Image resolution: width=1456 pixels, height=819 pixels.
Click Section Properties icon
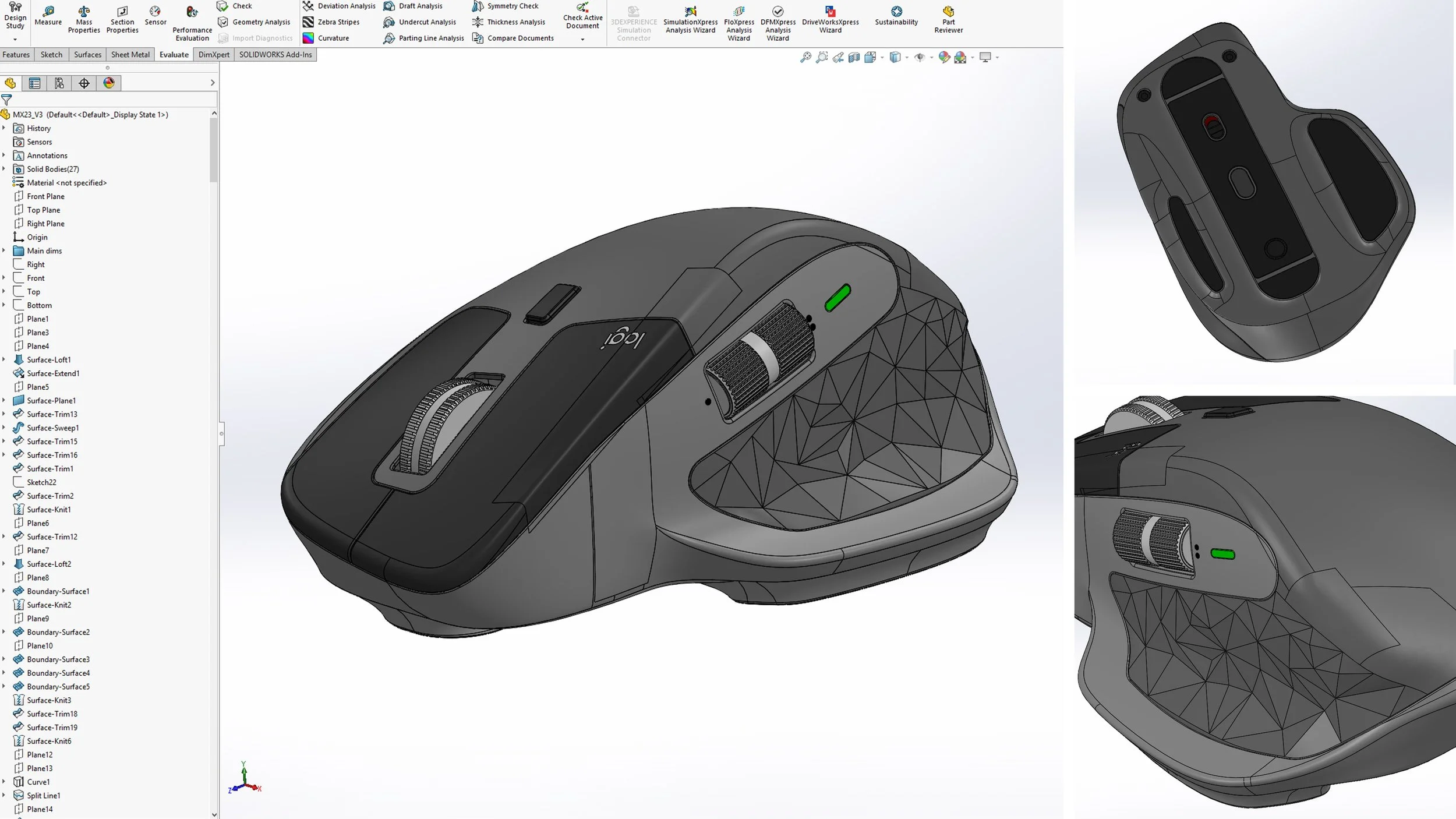pos(122,12)
